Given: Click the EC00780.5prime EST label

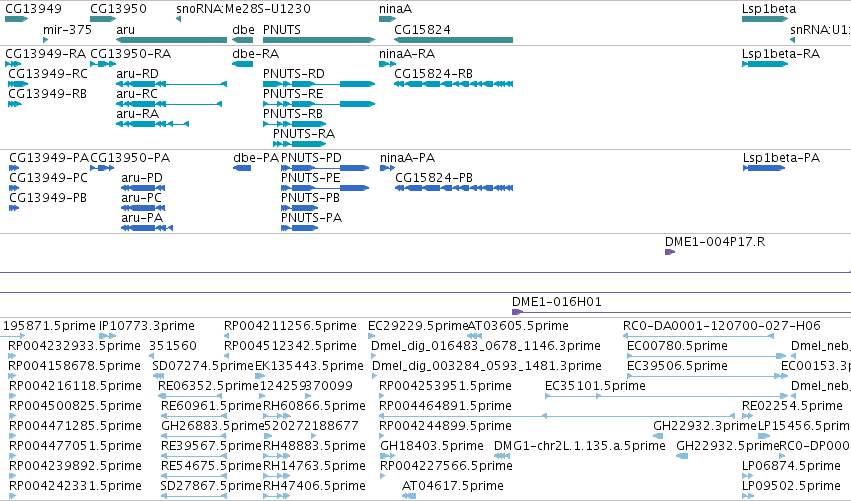Looking at the screenshot, I should 677,346.
